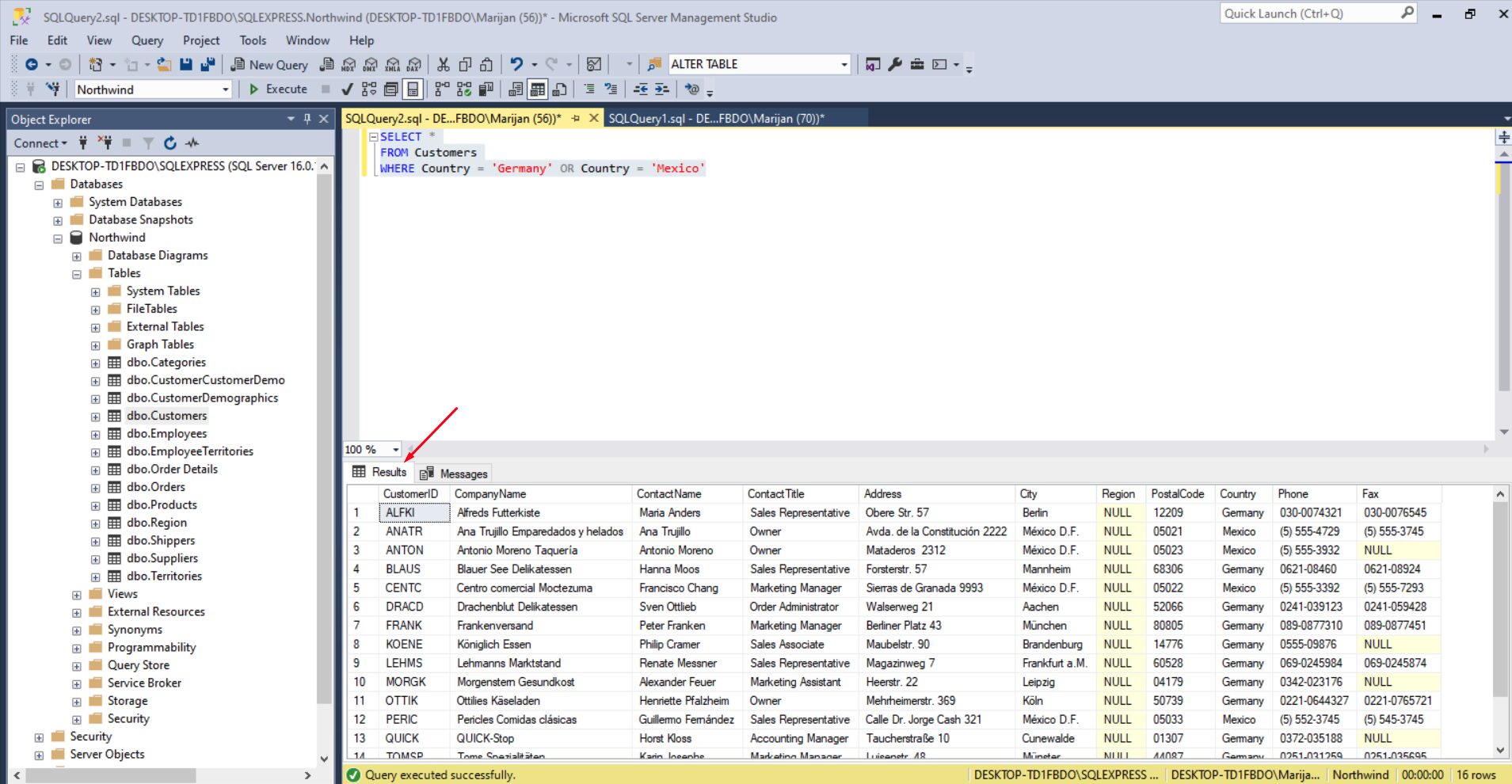Click the Change Connection icon

(x=53, y=89)
